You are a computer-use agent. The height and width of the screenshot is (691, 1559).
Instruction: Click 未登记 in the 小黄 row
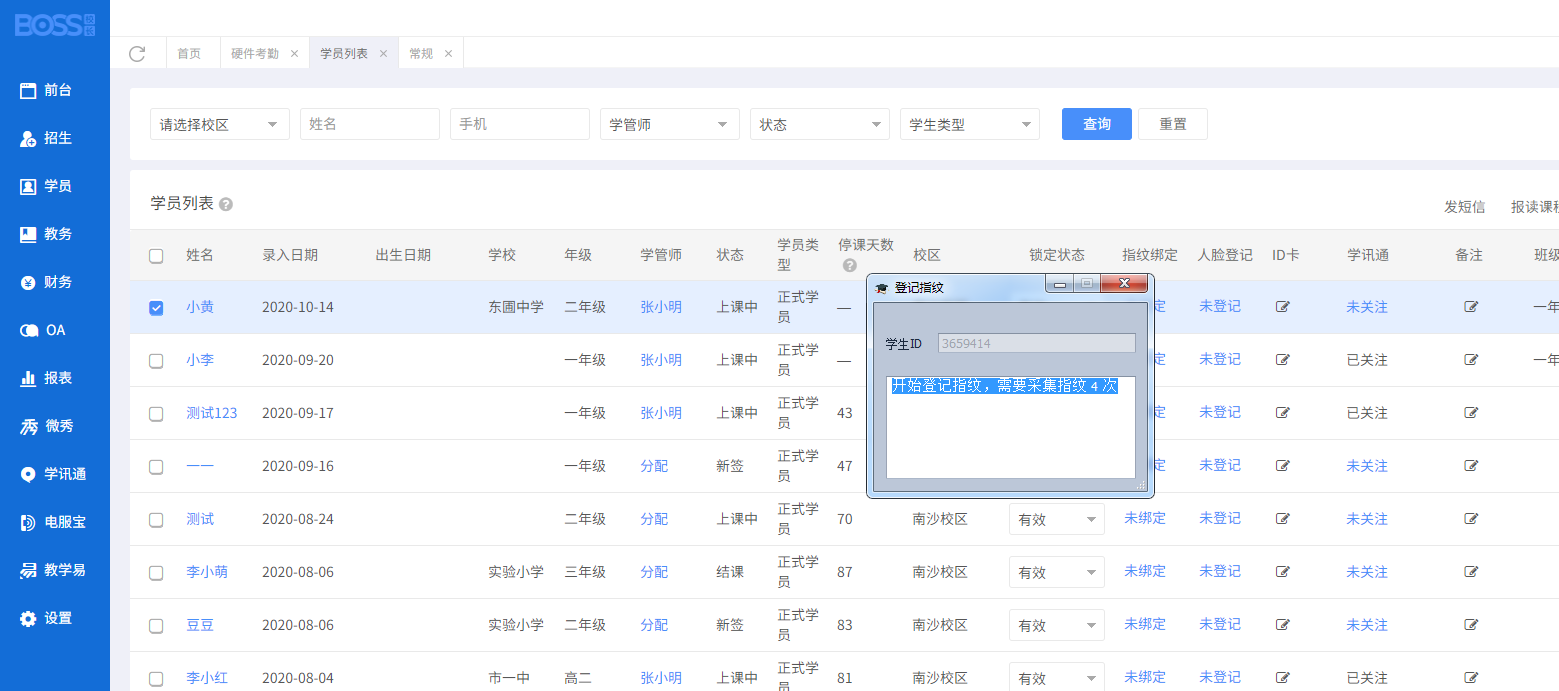click(1220, 306)
